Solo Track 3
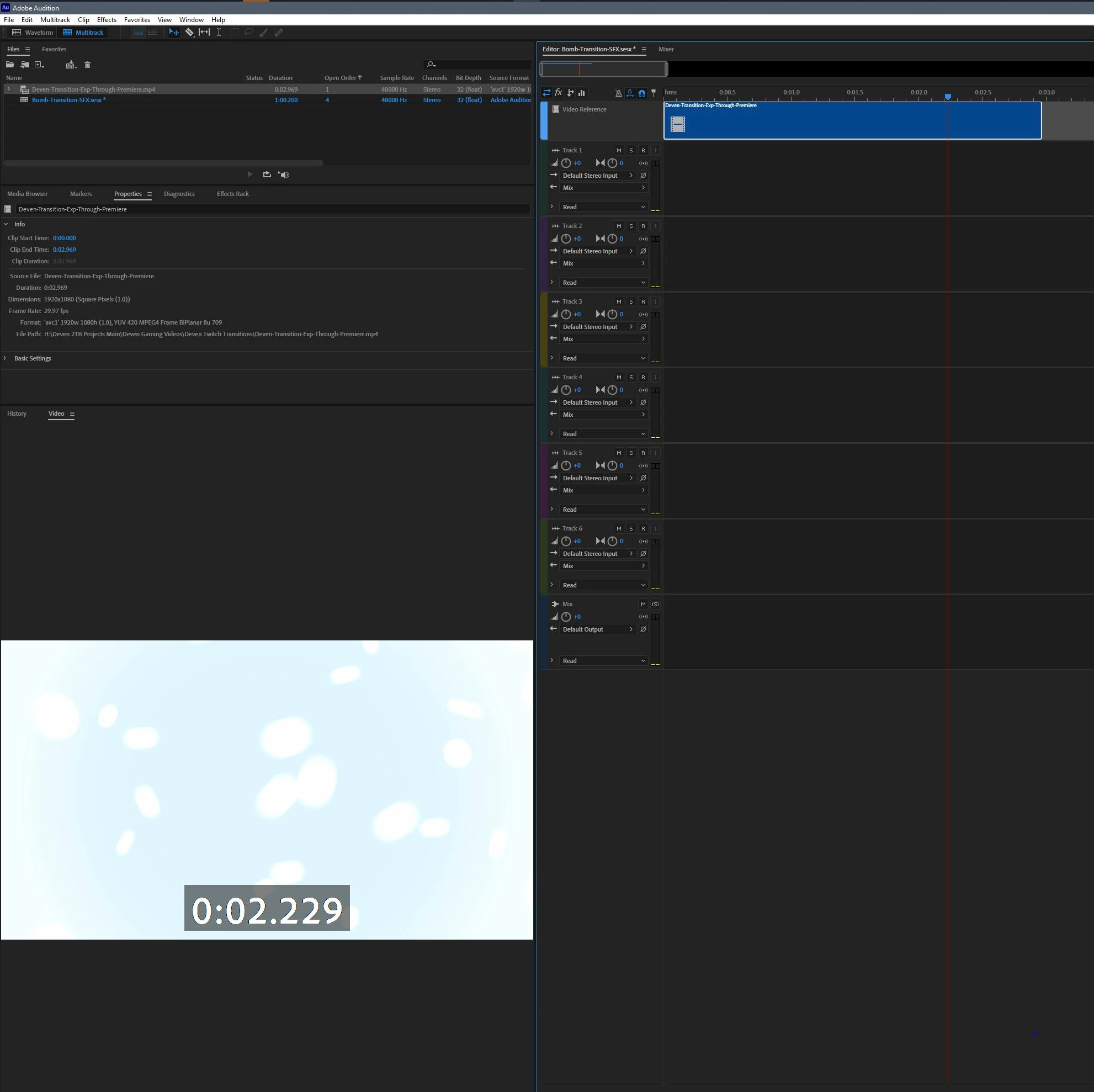The height and width of the screenshot is (1092, 1094). [x=631, y=301]
